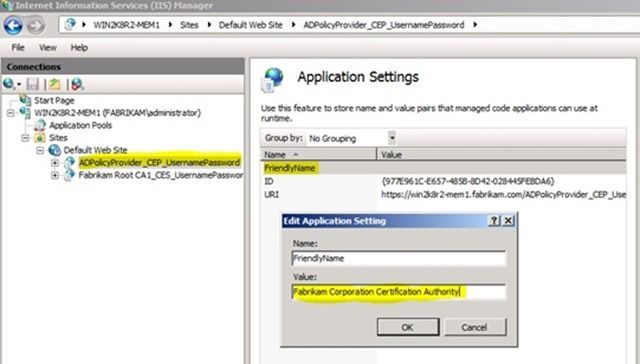Close the Edit Application Setting dialog
640x364 pixels.
tap(508, 221)
